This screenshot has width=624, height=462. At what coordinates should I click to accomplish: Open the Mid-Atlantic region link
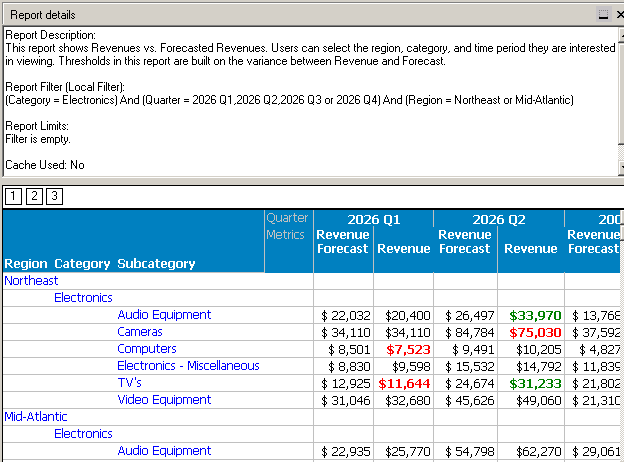[37, 416]
